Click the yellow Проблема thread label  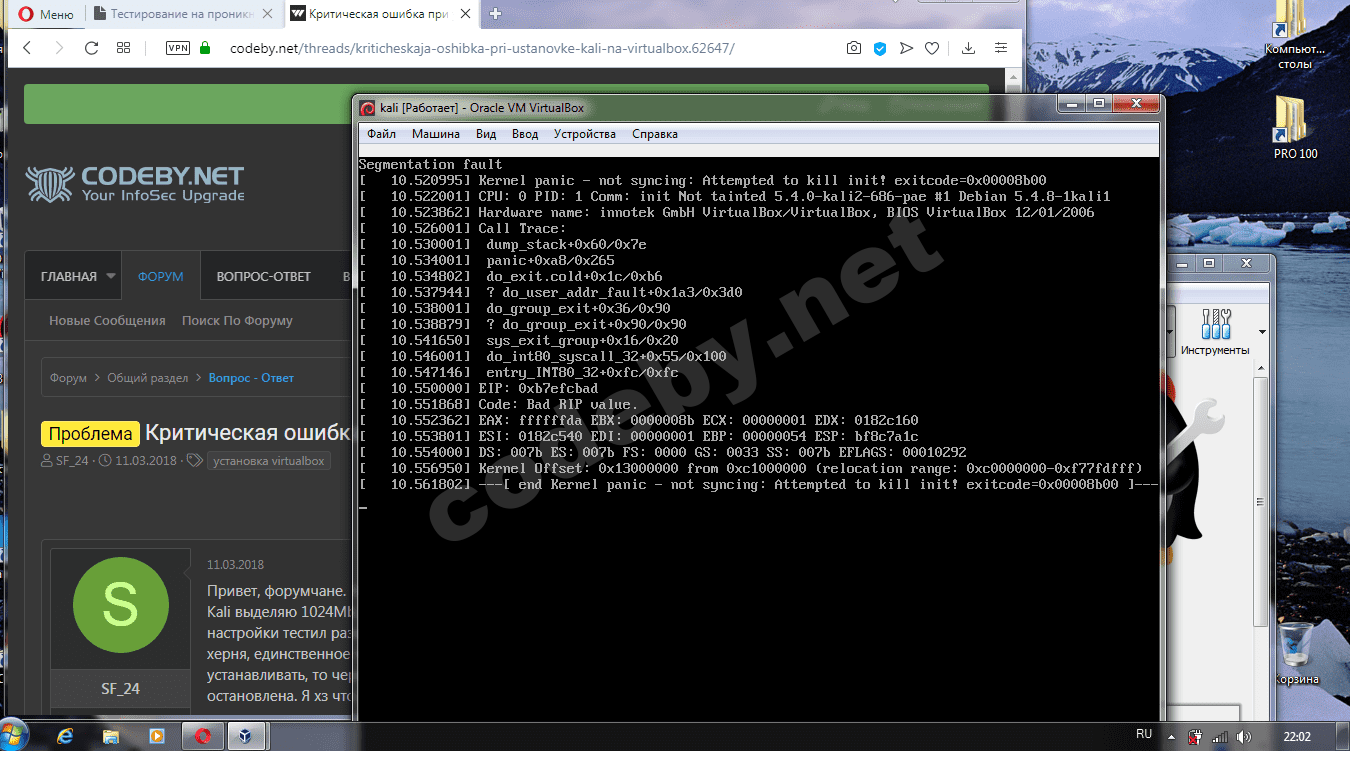tap(90, 433)
